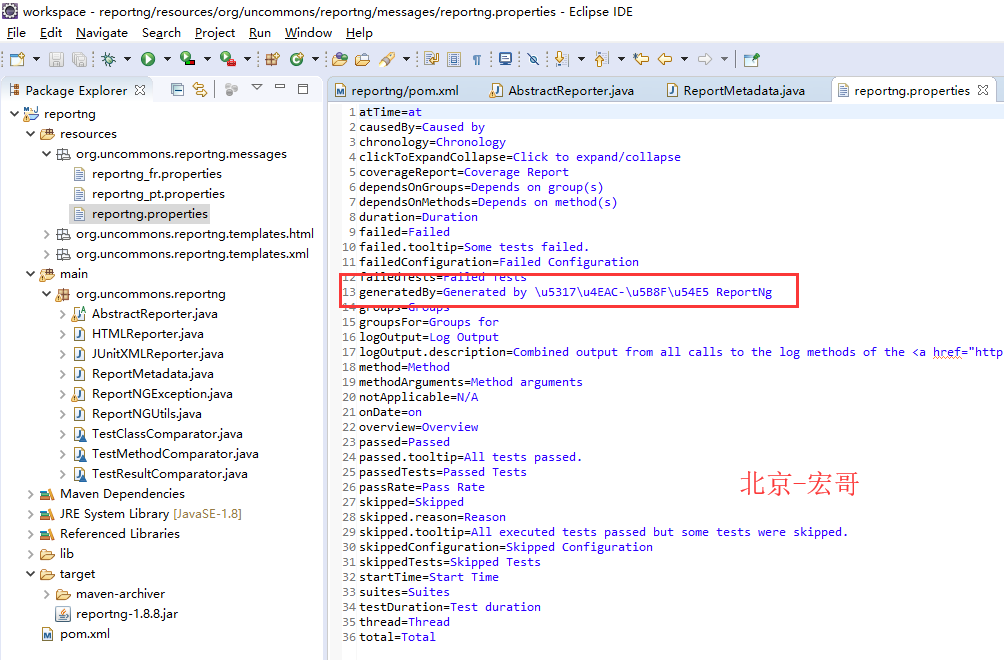The image size is (1004, 660).
Task: Select reportng_pt.properties file
Action: point(158,194)
